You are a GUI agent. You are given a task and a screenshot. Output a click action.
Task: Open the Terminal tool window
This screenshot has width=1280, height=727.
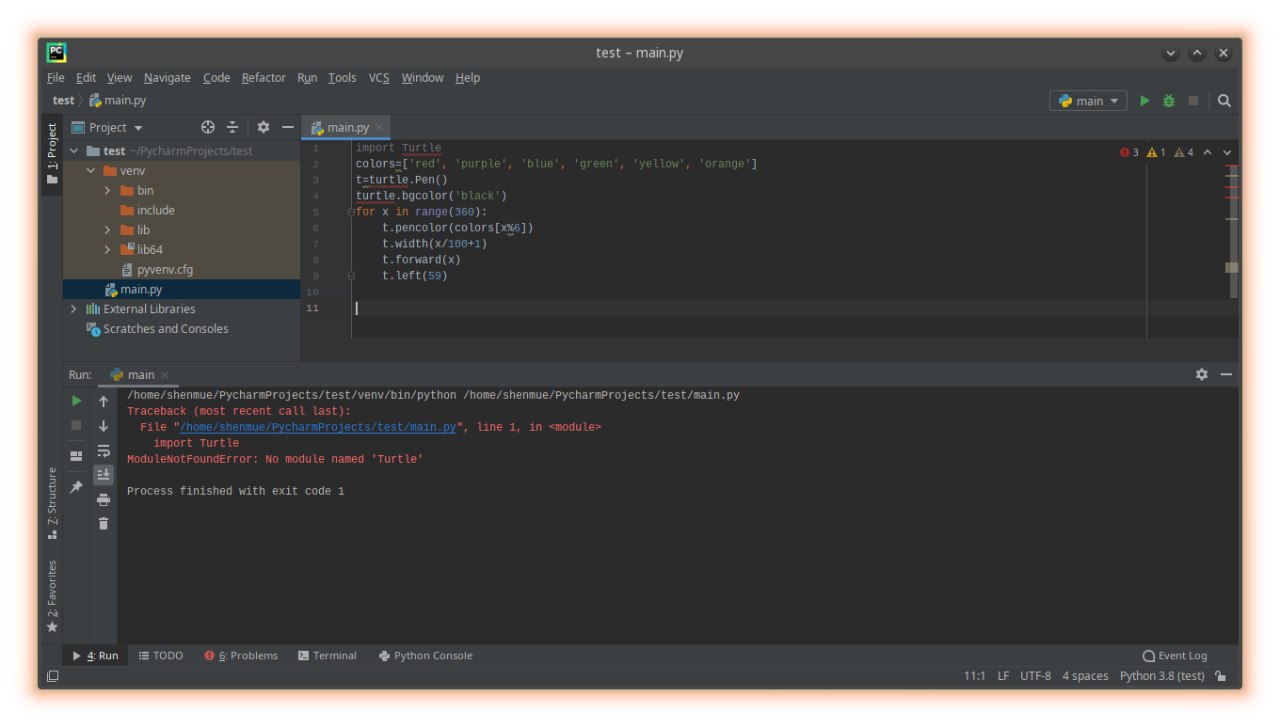(x=327, y=656)
